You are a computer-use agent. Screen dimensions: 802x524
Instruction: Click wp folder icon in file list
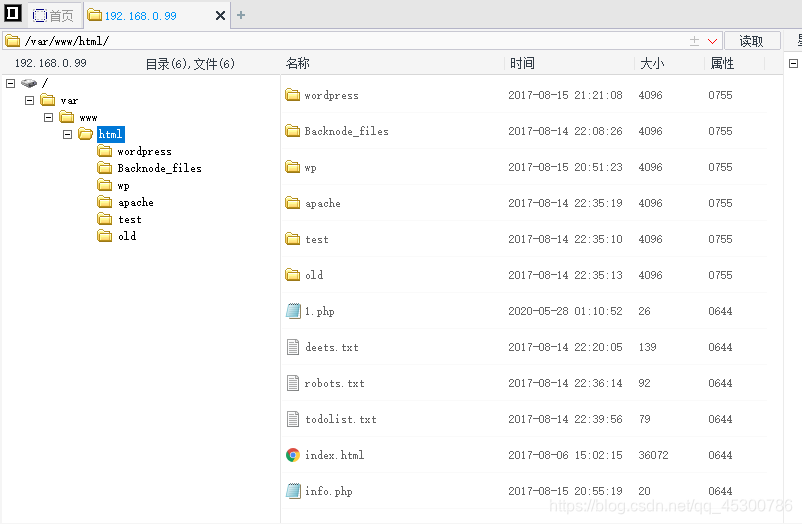pyautogui.click(x=293, y=167)
